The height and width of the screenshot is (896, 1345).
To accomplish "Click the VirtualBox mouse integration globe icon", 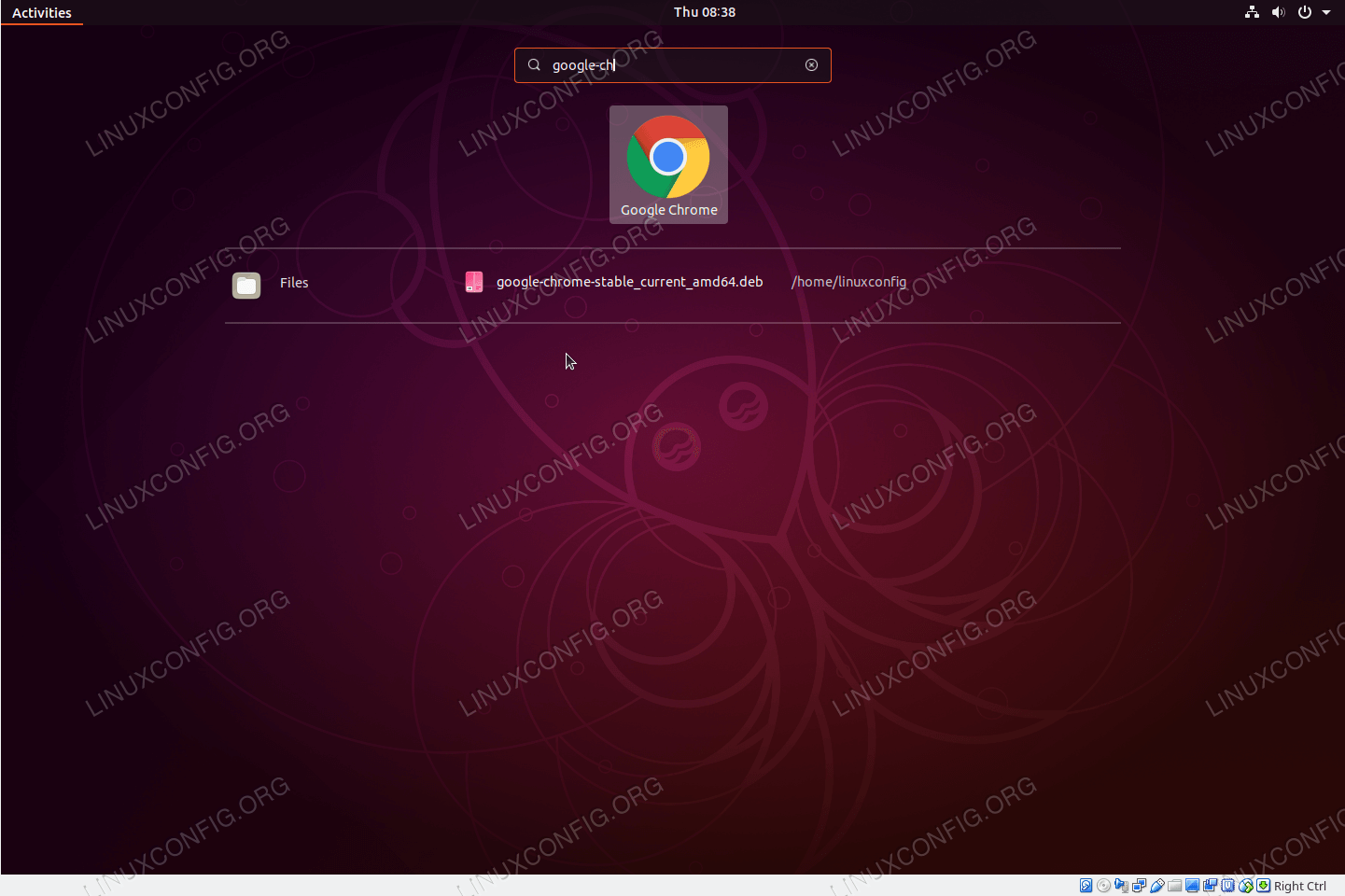I will point(1245,886).
